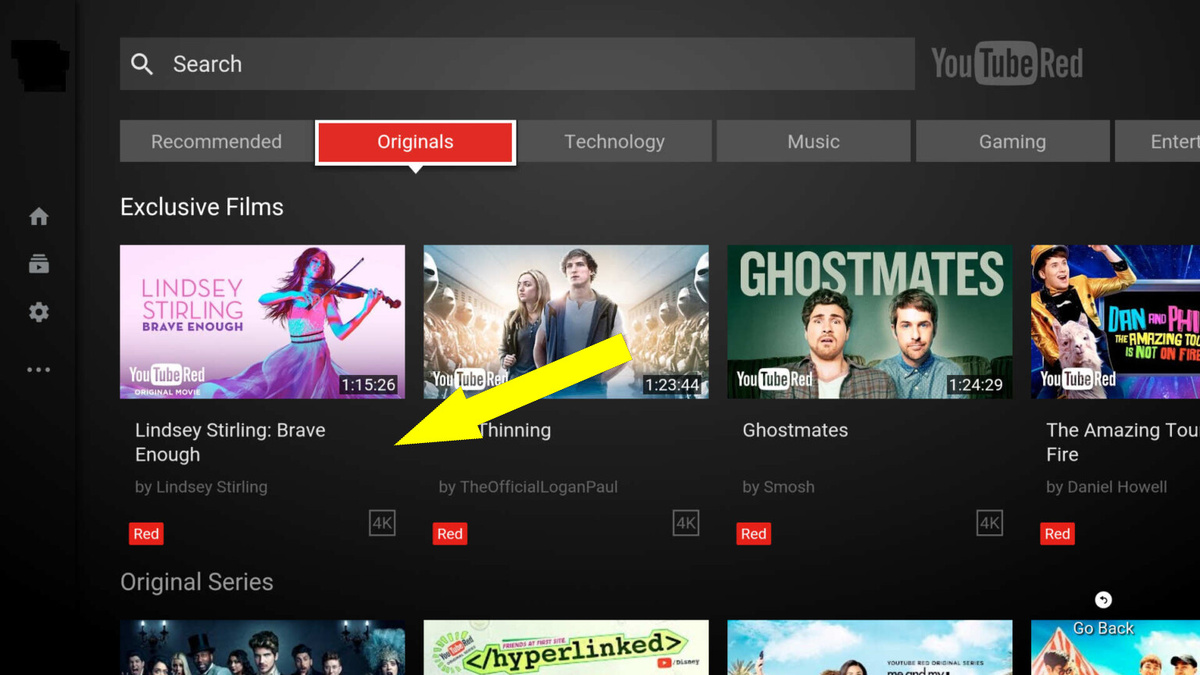Click the 4K badge under Ghostmates
1200x675 pixels.
990,523
